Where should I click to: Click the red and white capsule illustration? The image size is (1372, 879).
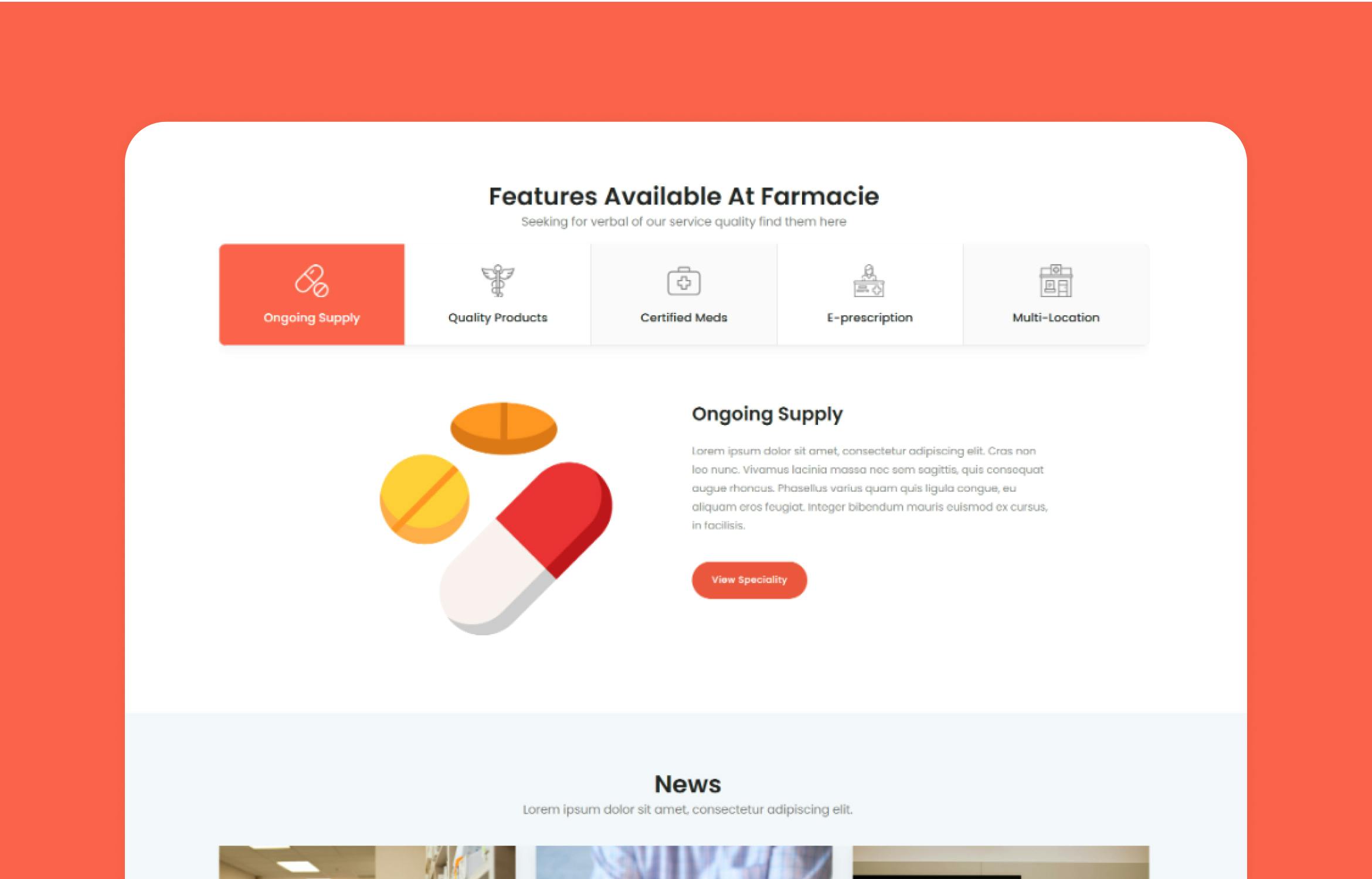(526, 548)
